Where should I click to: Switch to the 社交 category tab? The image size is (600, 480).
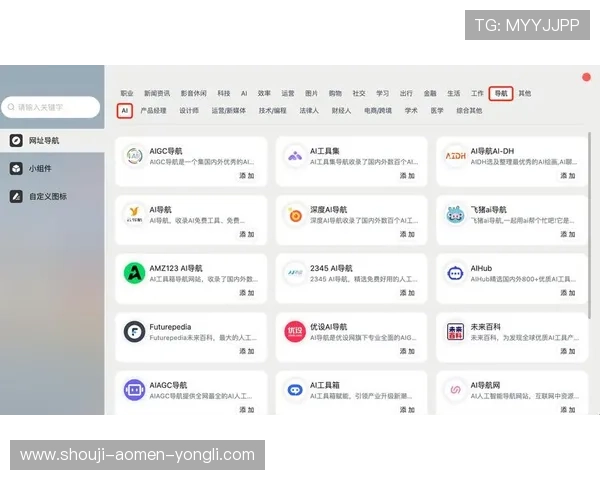point(359,93)
